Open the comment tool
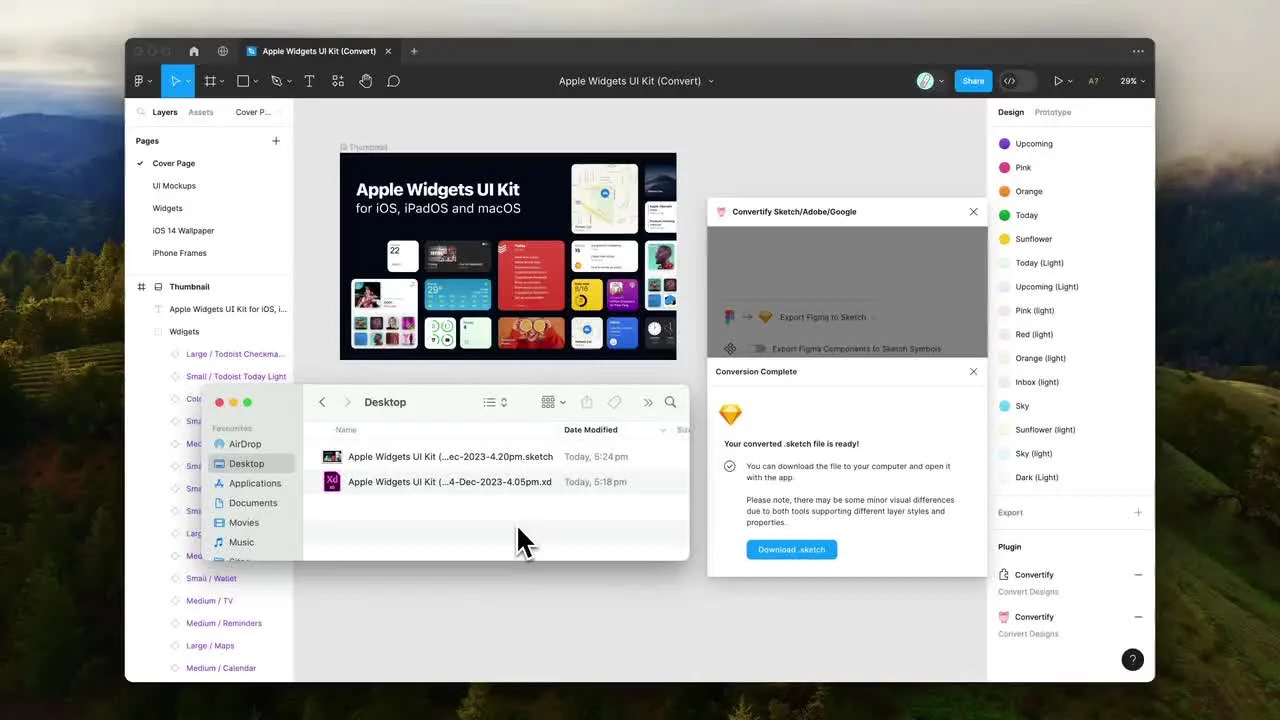This screenshot has width=1280, height=720. 394,81
